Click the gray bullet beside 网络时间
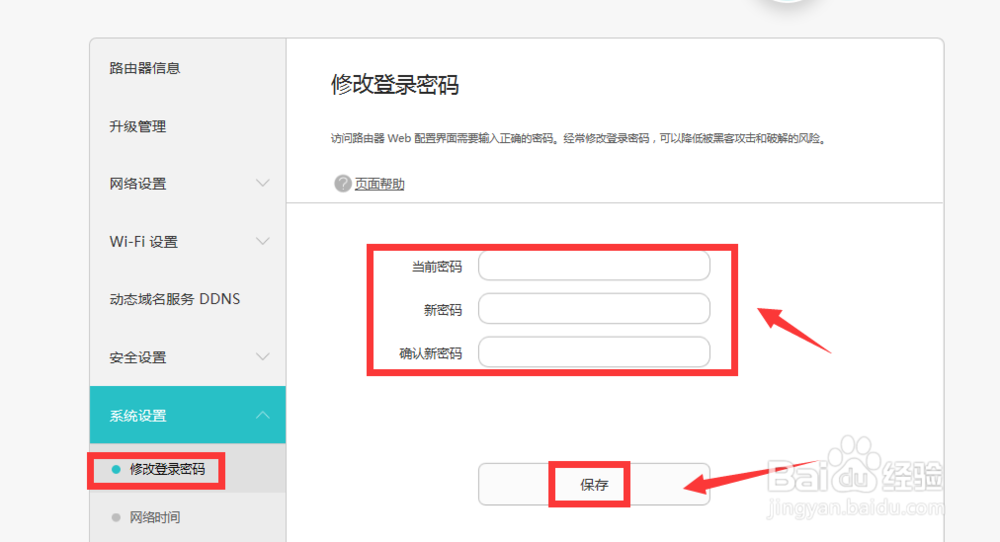 point(116,517)
